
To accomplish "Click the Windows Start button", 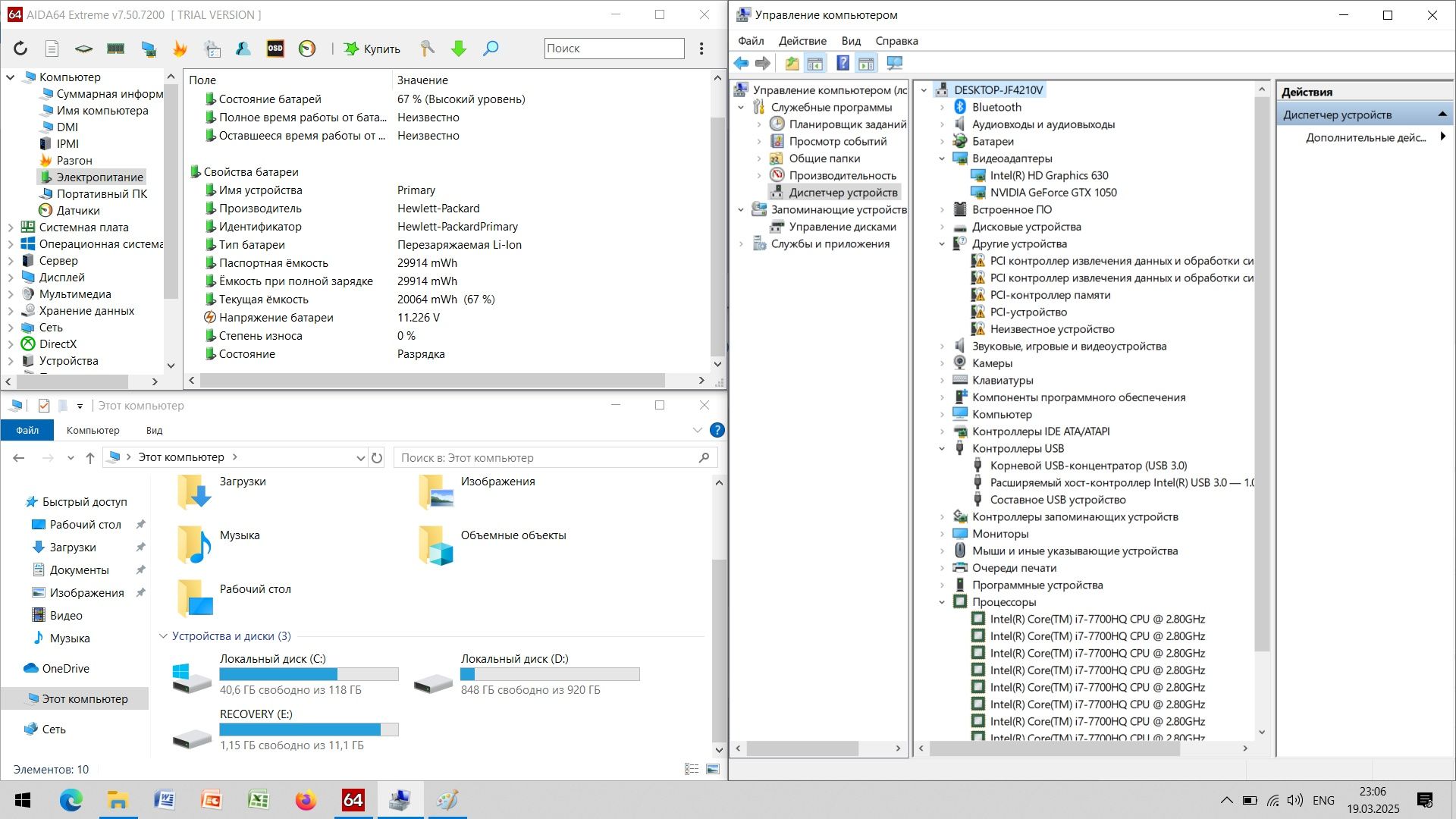I will pyautogui.click(x=23, y=800).
